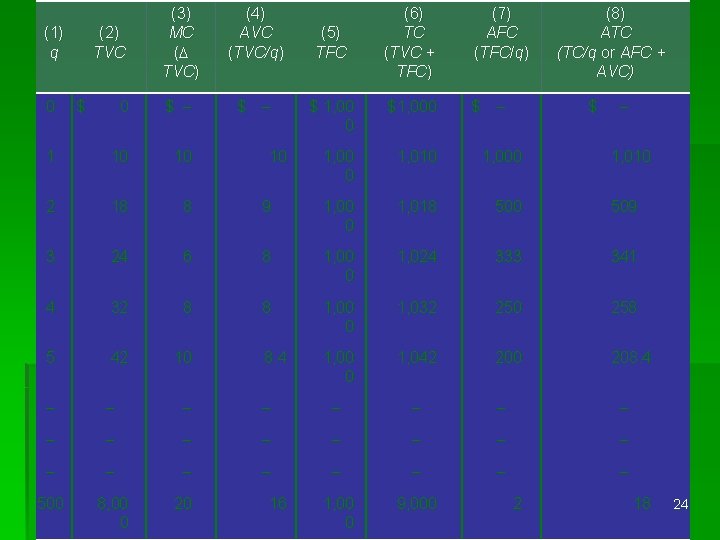Click the ATC value "258"

pos(624,307)
